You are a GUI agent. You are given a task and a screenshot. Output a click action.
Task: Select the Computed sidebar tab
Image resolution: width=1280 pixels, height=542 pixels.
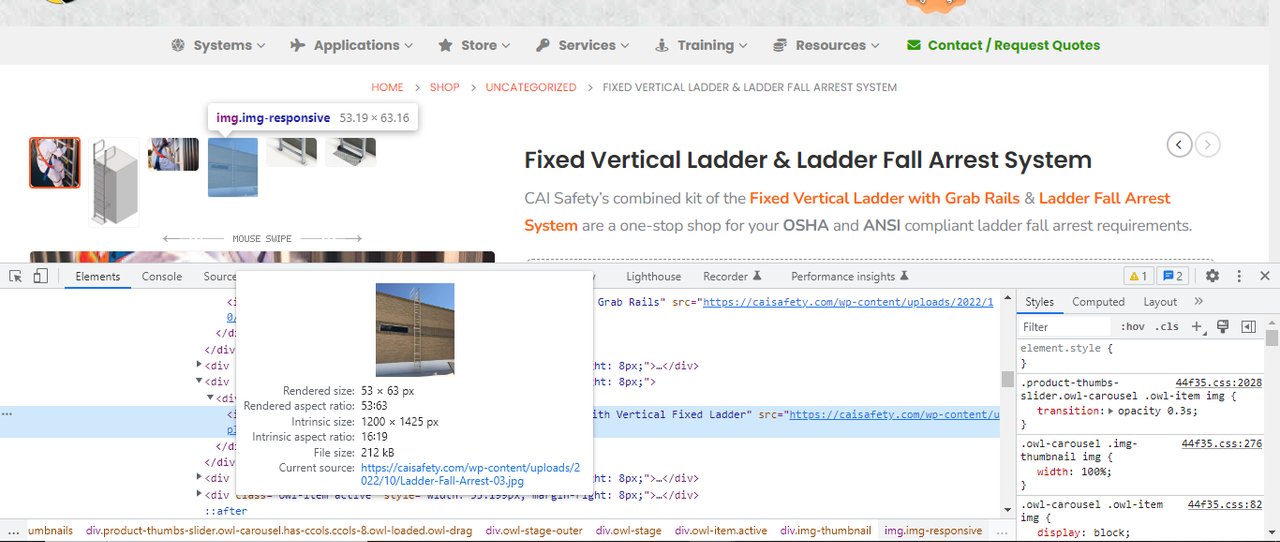pos(1098,301)
